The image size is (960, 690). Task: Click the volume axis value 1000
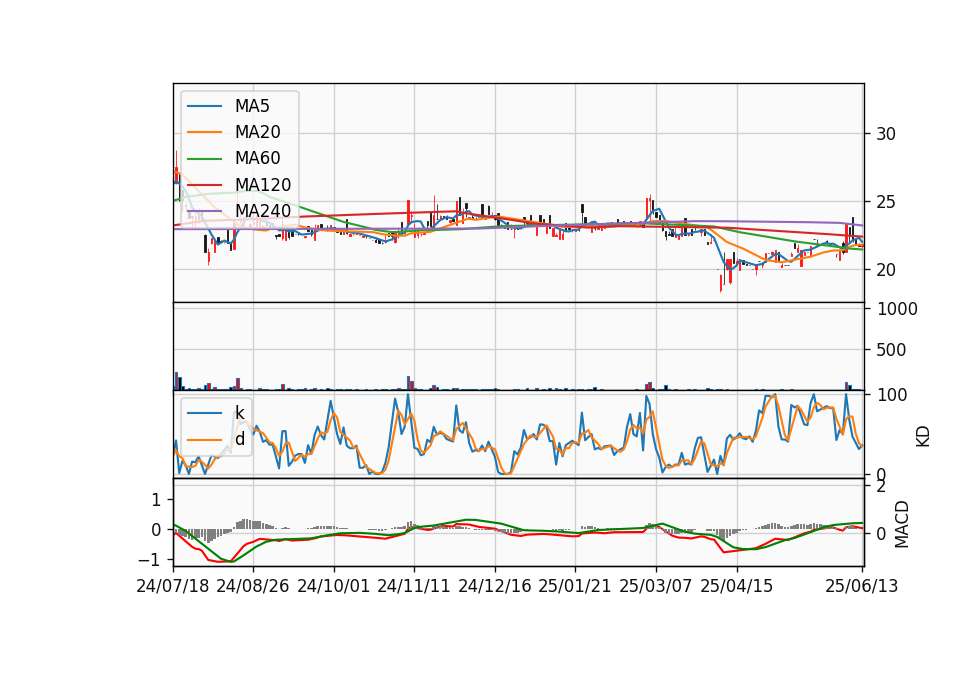point(897,309)
